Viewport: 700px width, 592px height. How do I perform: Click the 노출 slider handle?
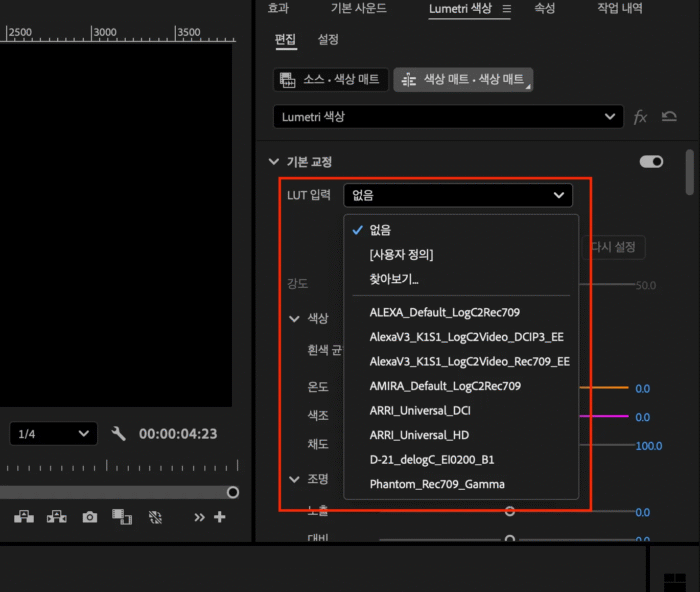(x=510, y=511)
